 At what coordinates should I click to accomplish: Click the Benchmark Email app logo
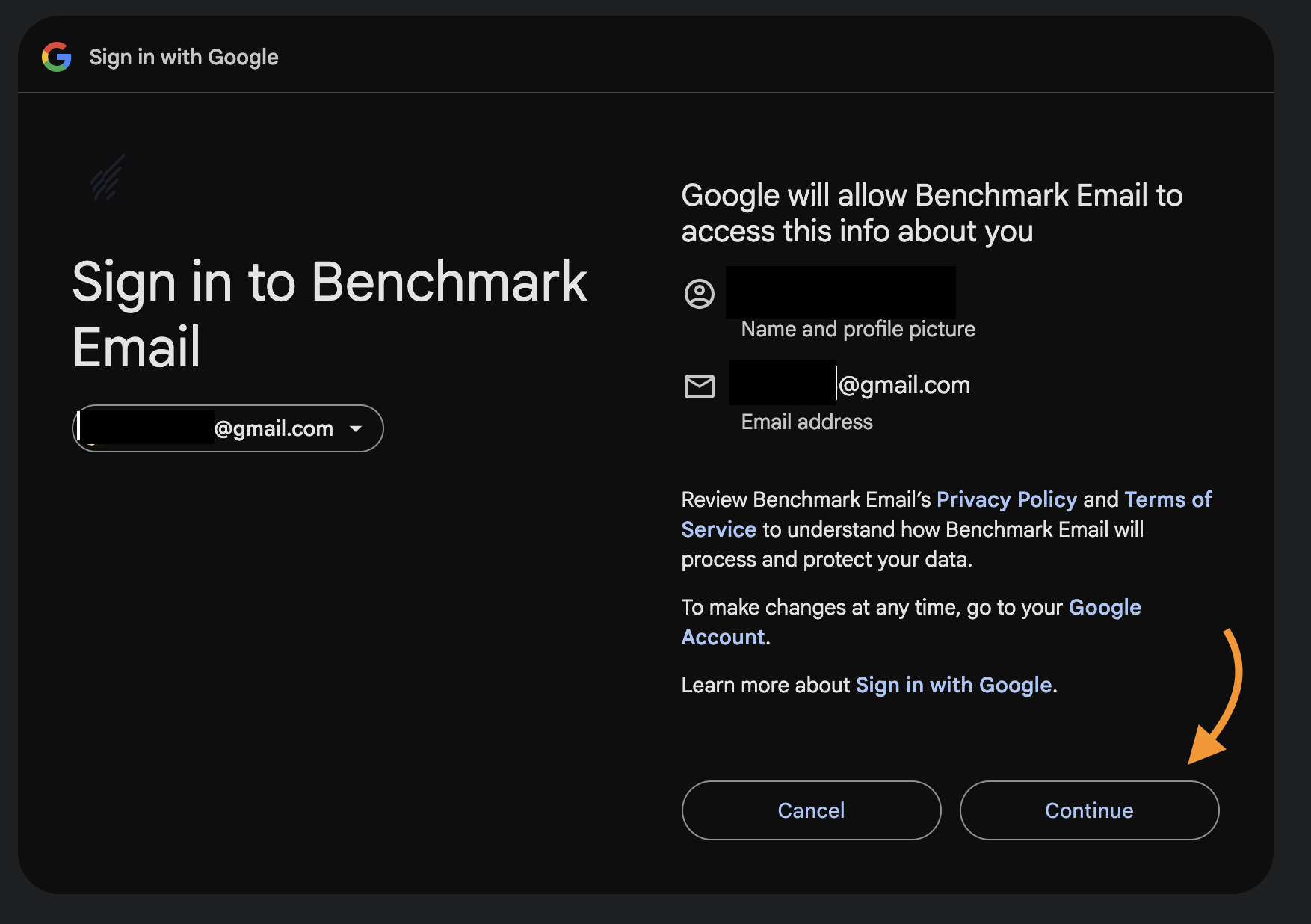[108, 178]
